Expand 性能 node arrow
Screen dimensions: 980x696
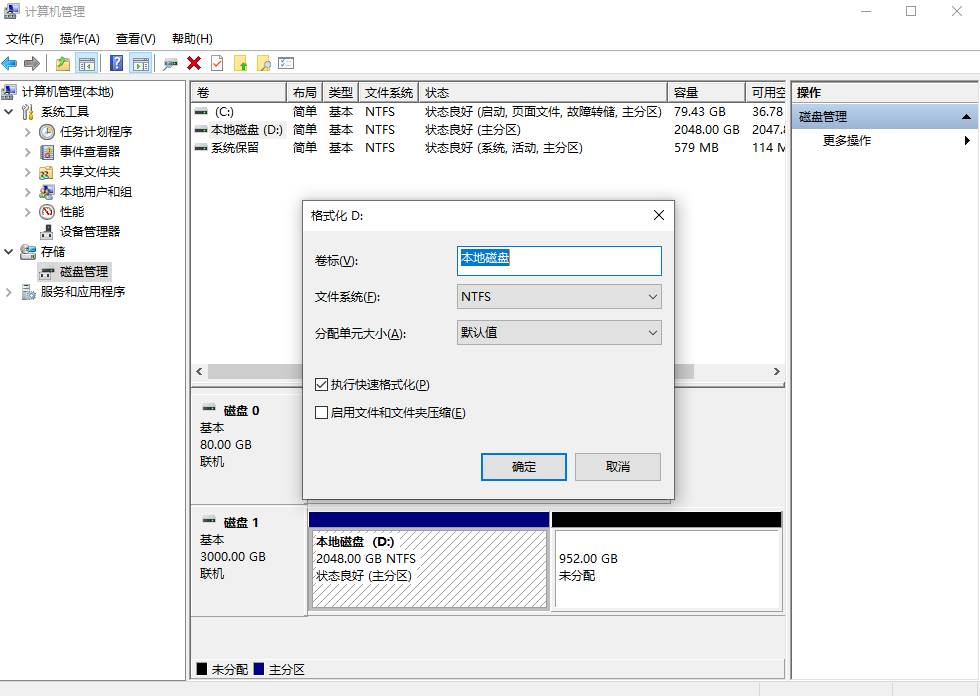point(28,212)
